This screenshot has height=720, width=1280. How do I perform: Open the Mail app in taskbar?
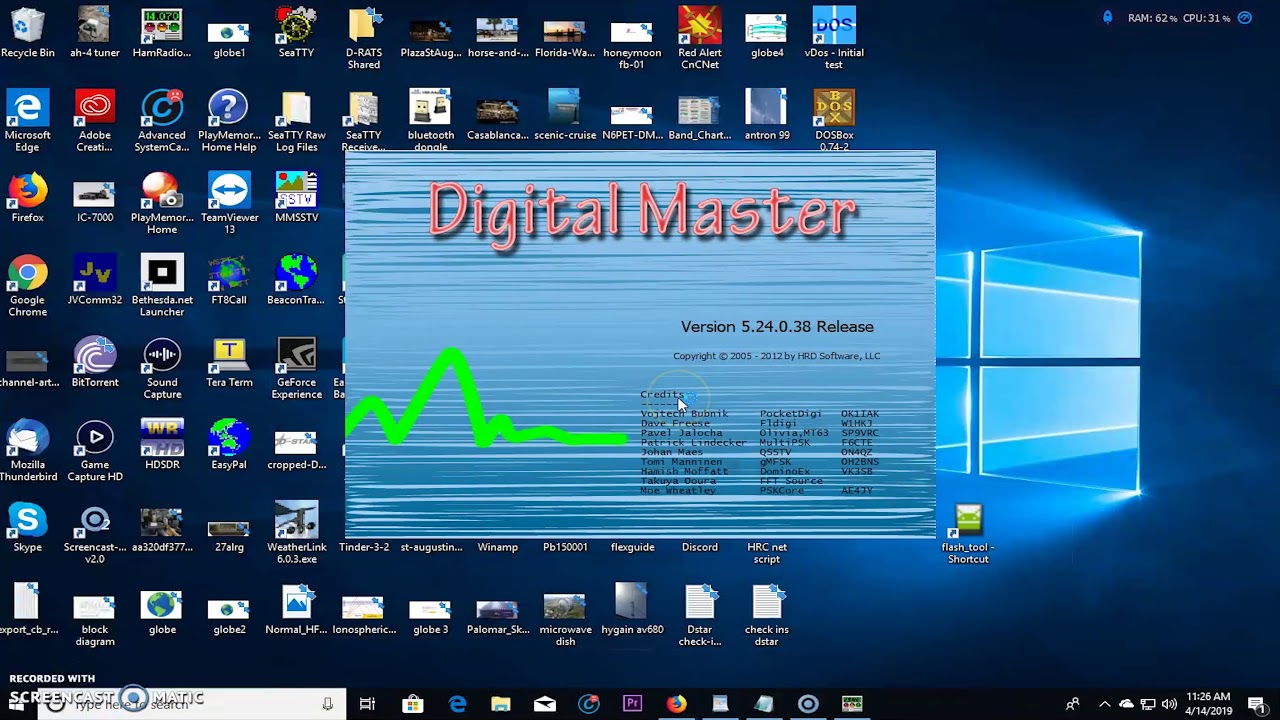coord(544,704)
